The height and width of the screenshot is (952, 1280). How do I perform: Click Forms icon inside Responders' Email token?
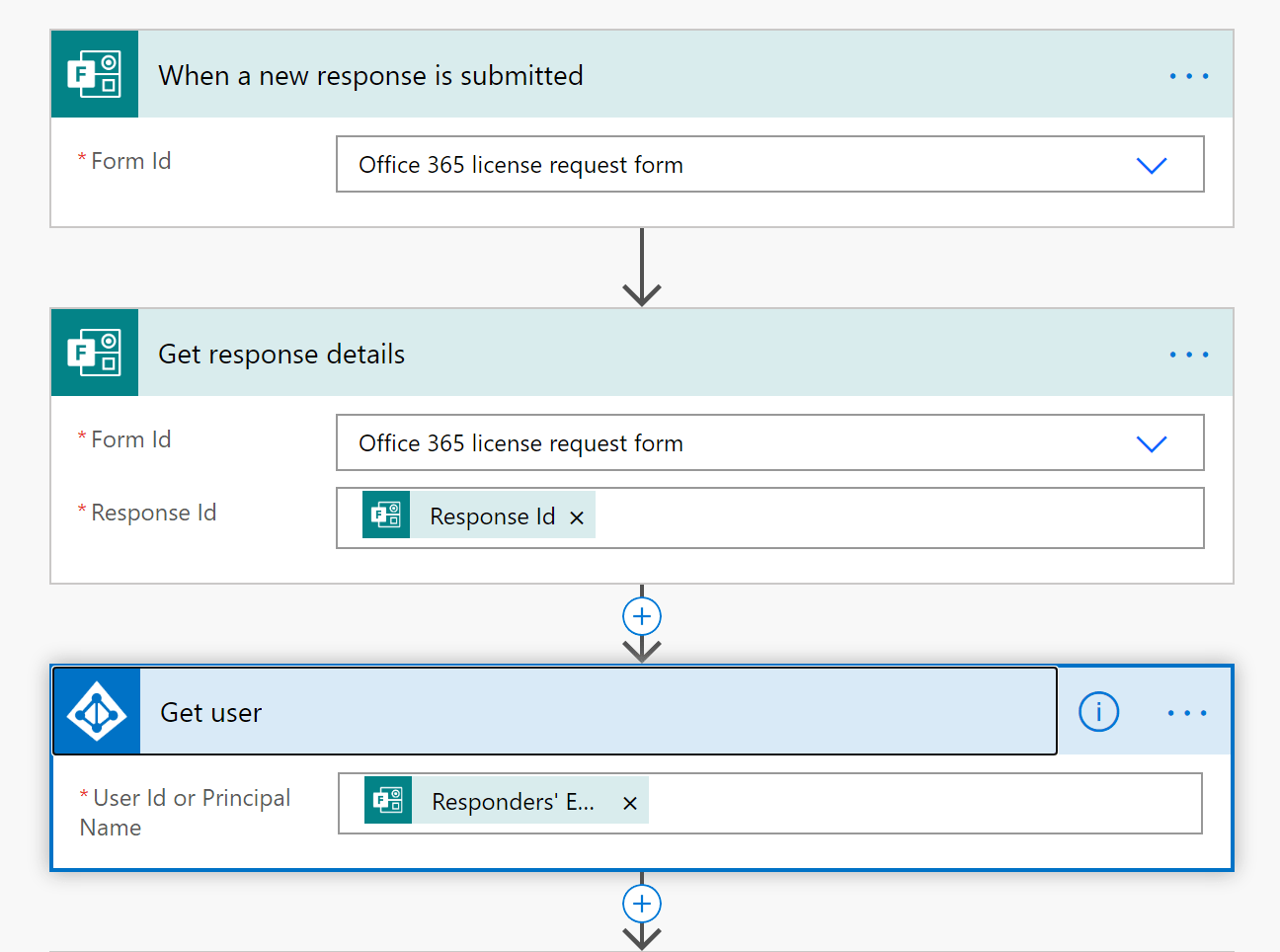pos(388,800)
